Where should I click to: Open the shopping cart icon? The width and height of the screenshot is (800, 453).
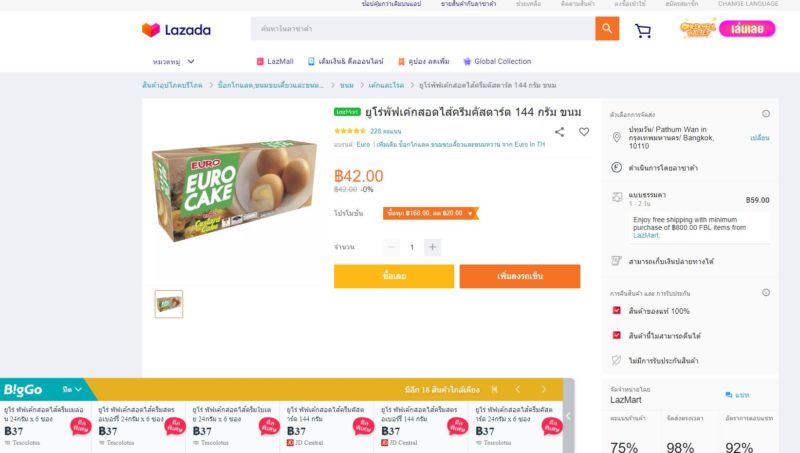(x=643, y=31)
